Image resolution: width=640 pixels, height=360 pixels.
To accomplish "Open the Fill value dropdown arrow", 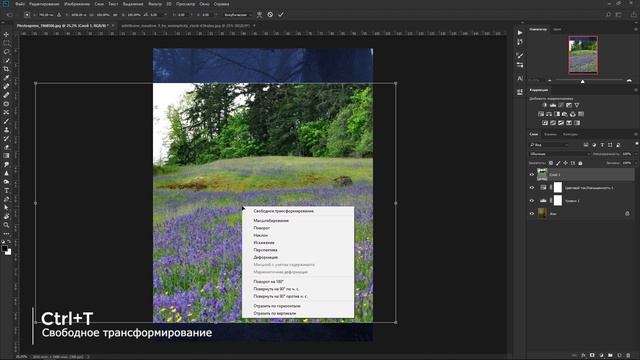I will click(635, 163).
